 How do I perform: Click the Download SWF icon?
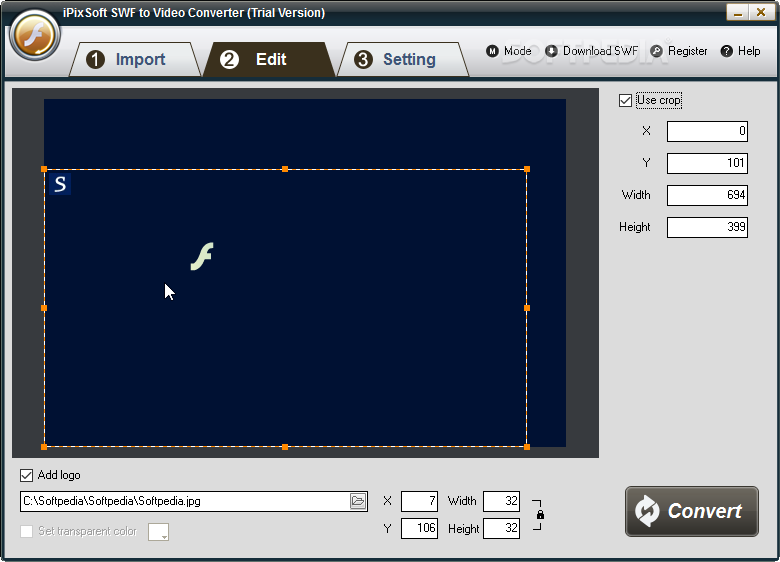tap(551, 51)
